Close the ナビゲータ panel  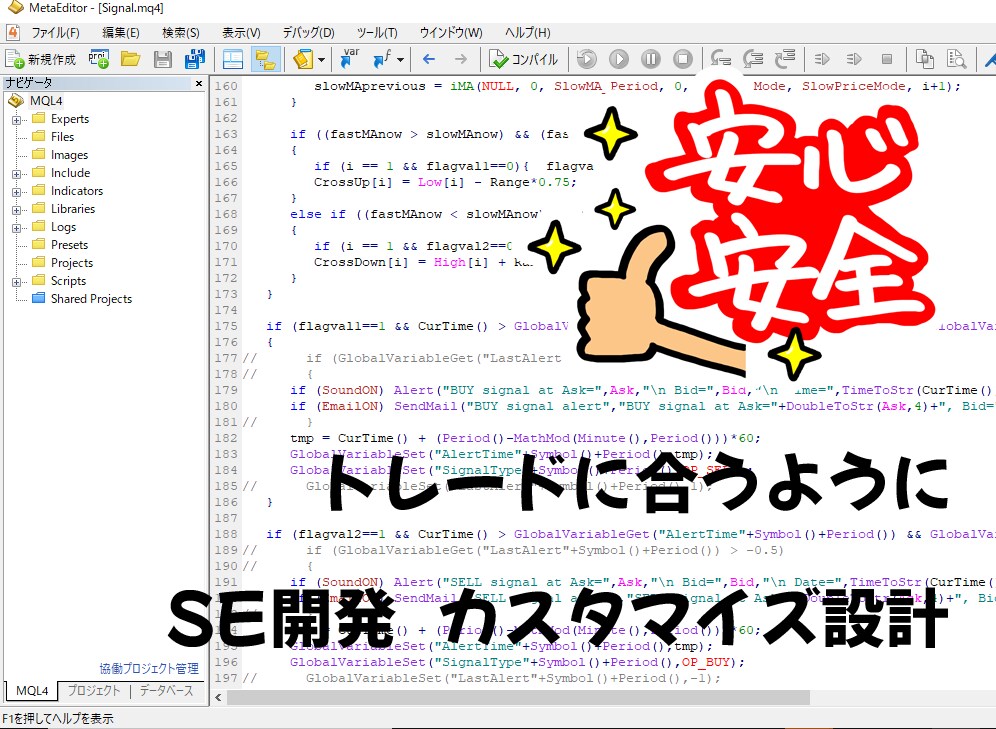pyautogui.click(x=199, y=83)
